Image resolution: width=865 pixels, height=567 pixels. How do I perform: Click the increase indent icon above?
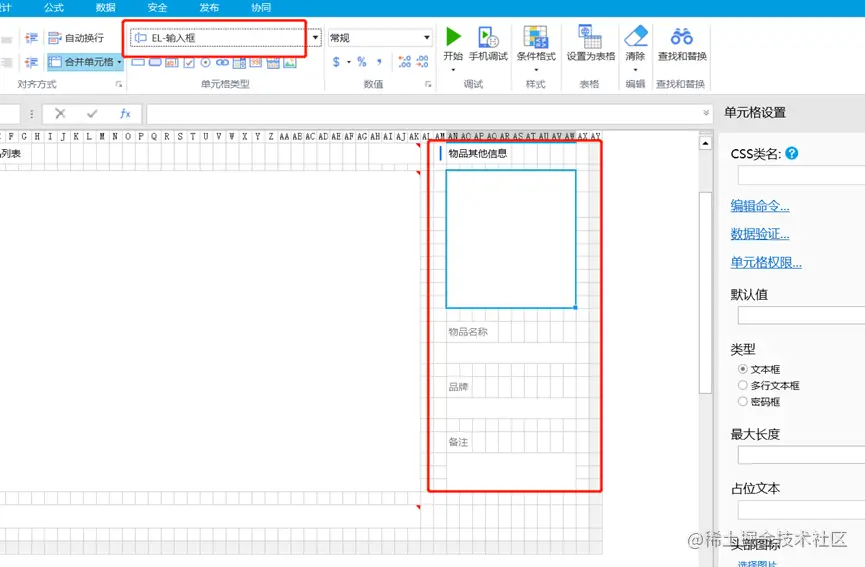click(31, 38)
